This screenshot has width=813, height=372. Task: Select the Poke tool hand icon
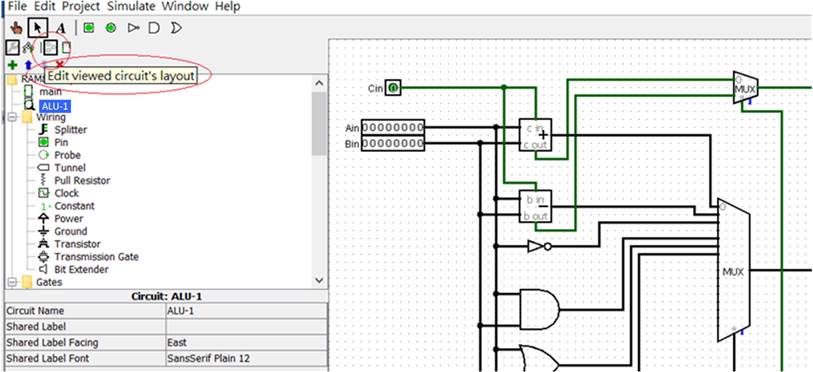[x=17, y=27]
